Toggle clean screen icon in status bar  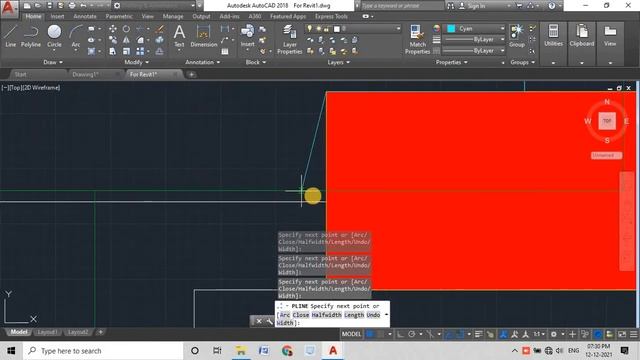coord(622,334)
